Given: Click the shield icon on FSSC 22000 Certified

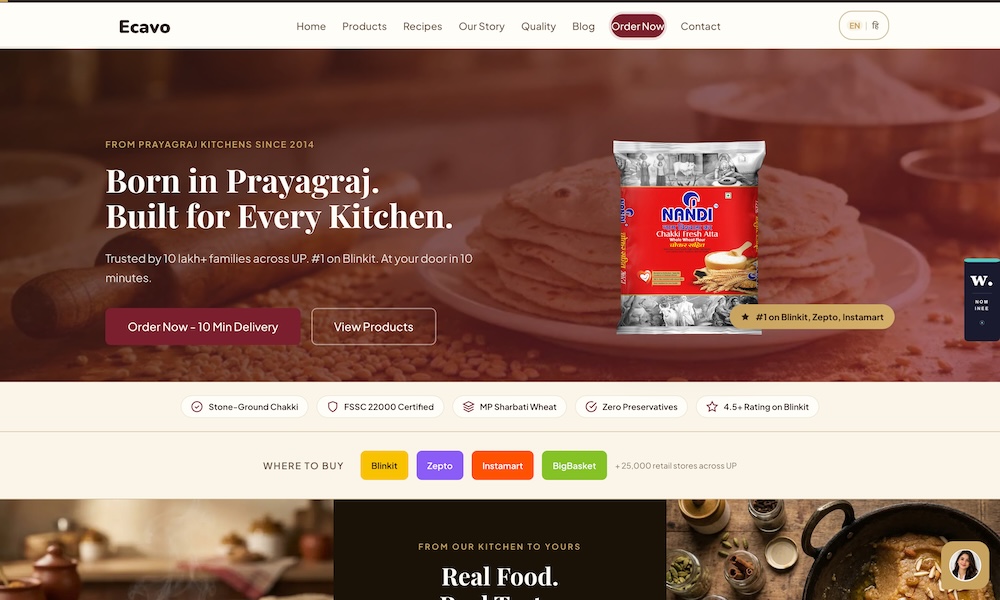Looking at the screenshot, I should tap(332, 407).
